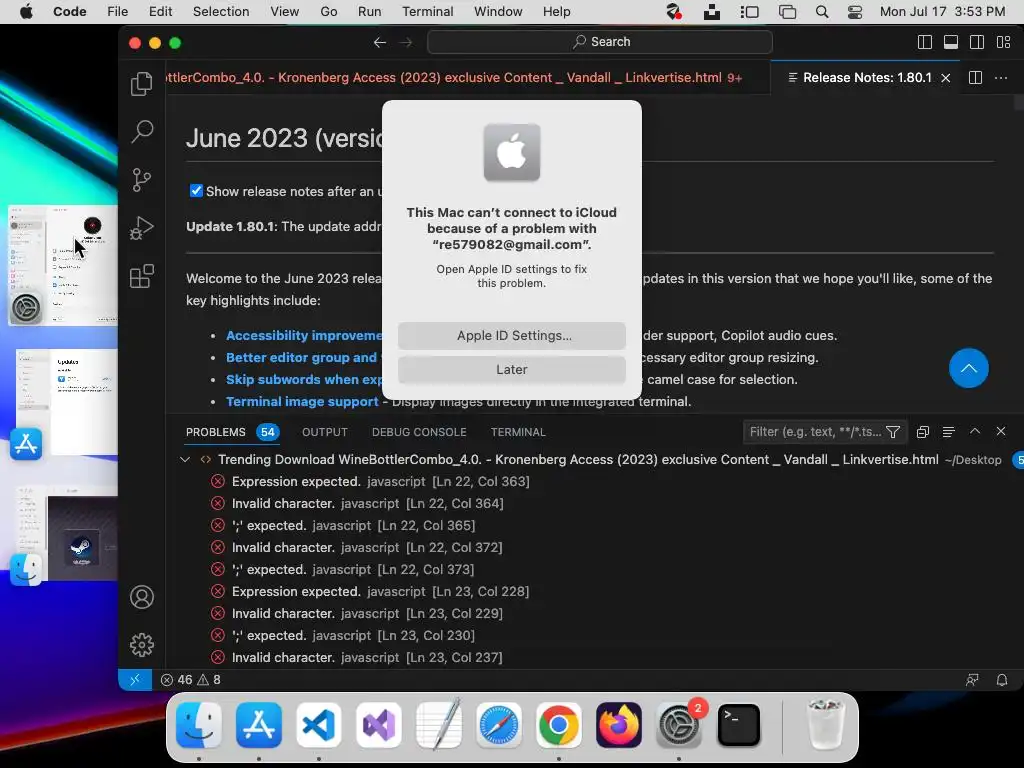Open Terminal image support link
1024x768 pixels.
[302, 402]
